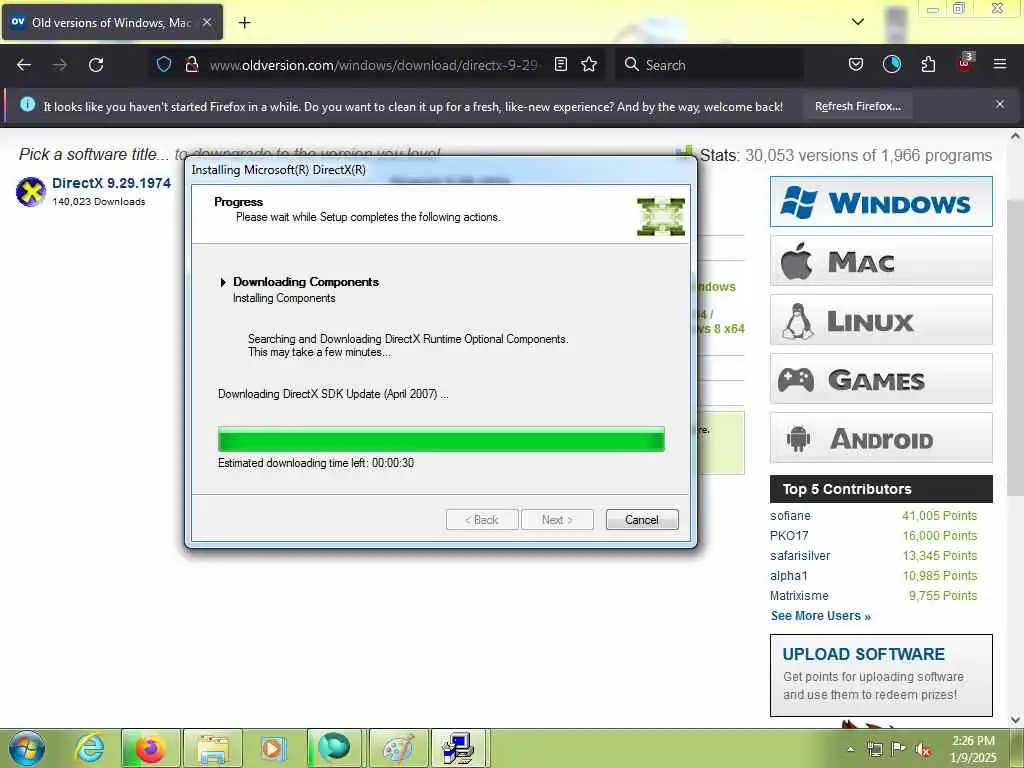The image size is (1024, 768).
Task: Click contributor safarisilver link
Action: coord(800,556)
